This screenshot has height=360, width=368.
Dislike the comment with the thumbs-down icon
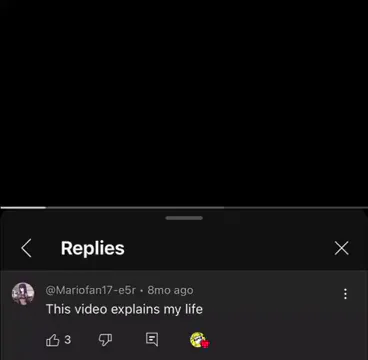tap(105, 340)
